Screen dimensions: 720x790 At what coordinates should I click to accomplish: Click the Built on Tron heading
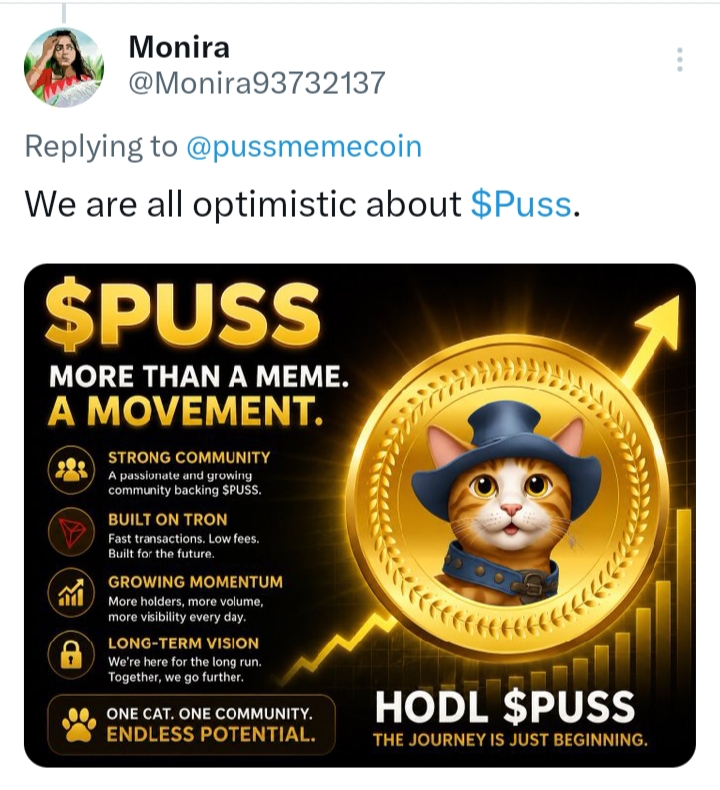168,520
